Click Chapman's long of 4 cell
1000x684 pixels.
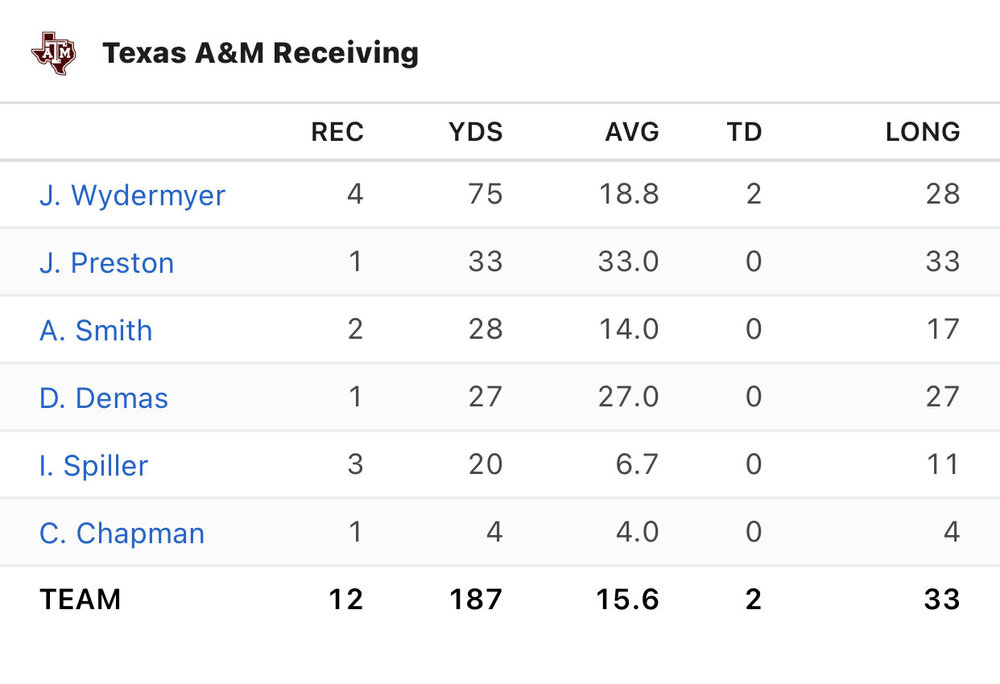pos(951,532)
